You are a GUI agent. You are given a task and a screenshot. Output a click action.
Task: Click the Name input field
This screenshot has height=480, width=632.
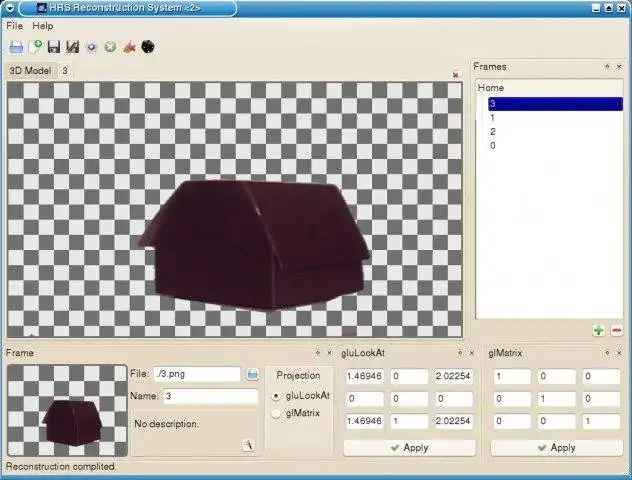coord(209,397)
